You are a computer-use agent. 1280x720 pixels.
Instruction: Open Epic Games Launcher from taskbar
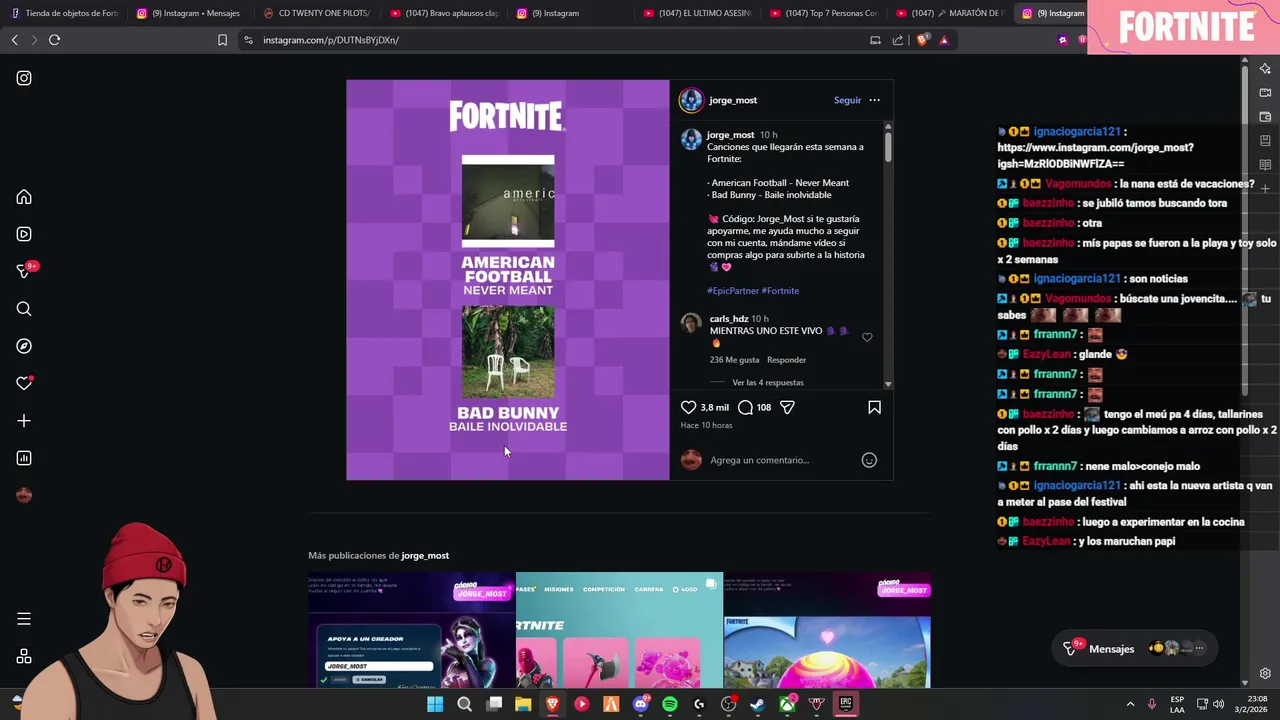coord(845,704)
